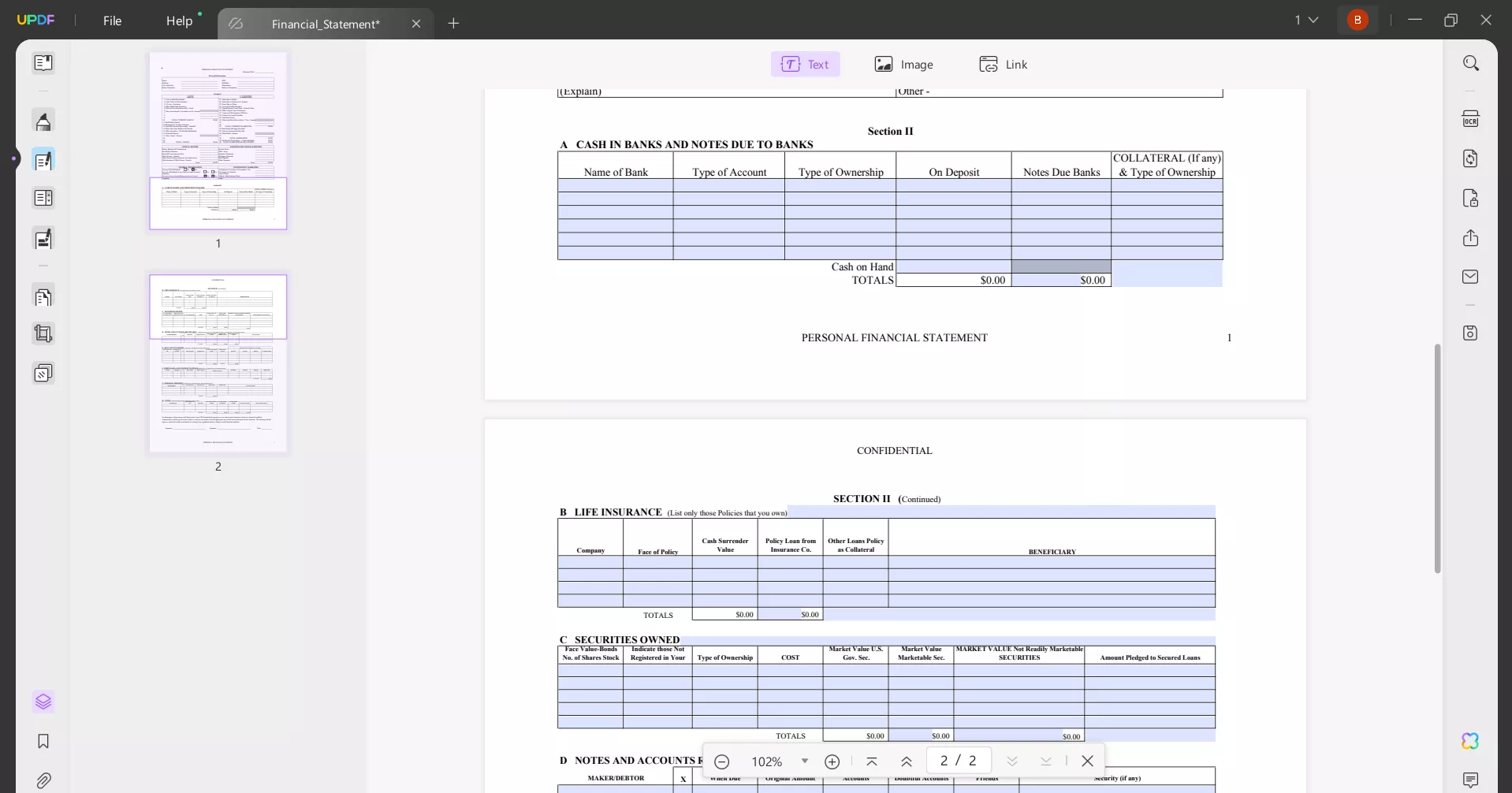Open the Search panel

1471,62
